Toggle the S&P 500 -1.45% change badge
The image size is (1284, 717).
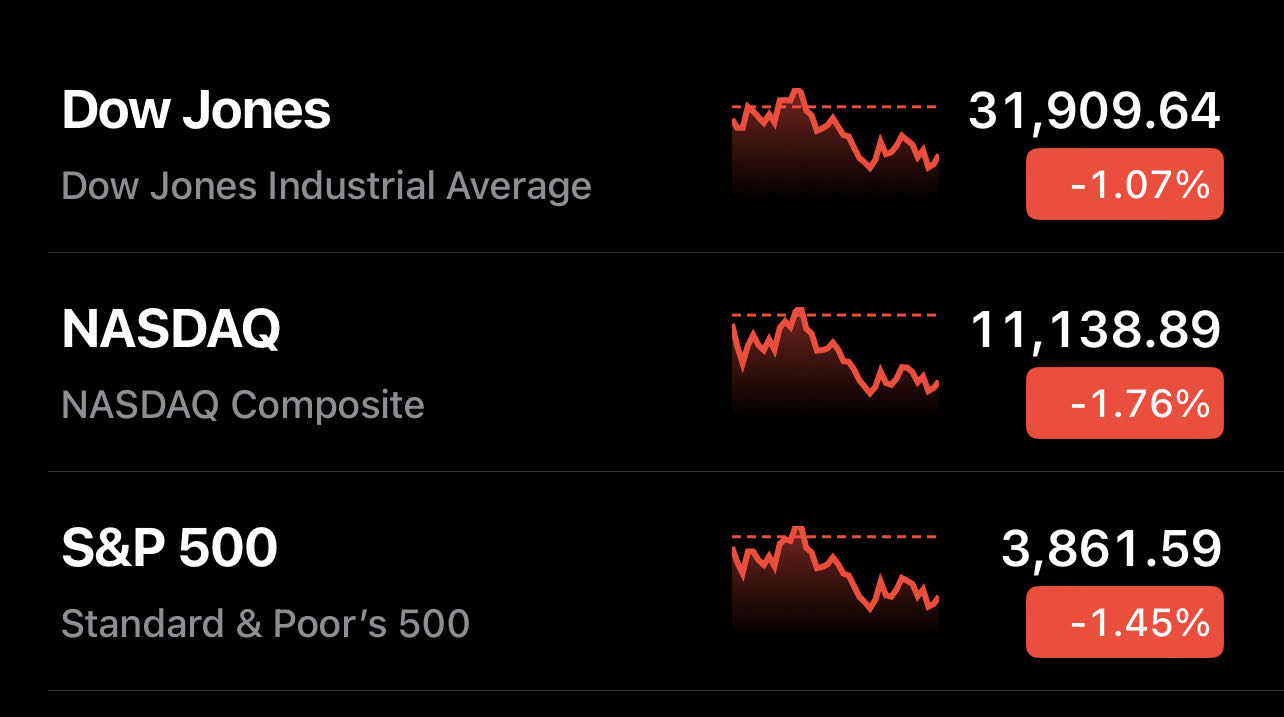coord(1124,622)
